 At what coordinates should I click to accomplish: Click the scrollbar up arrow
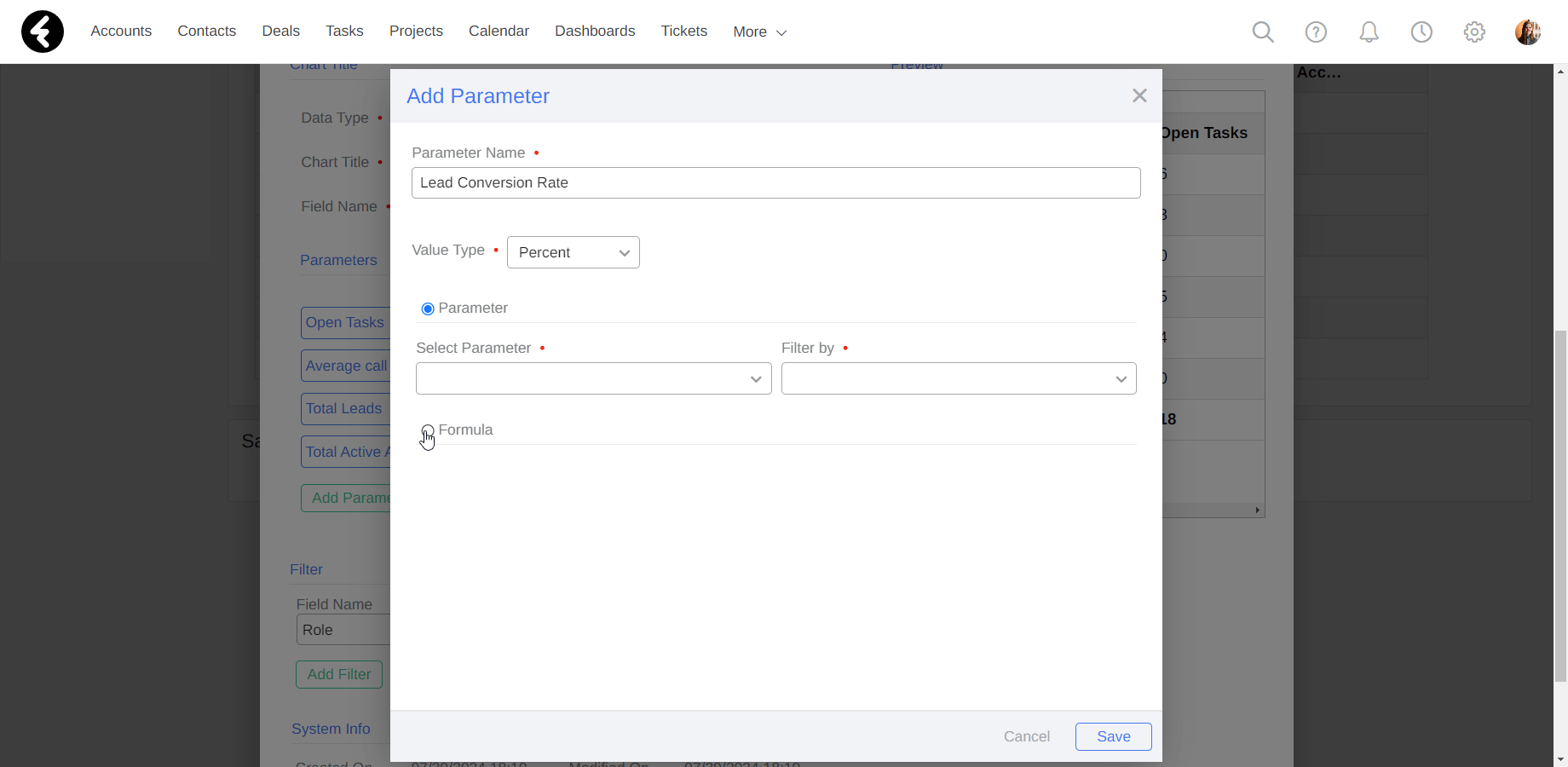tap(1560, 71)
